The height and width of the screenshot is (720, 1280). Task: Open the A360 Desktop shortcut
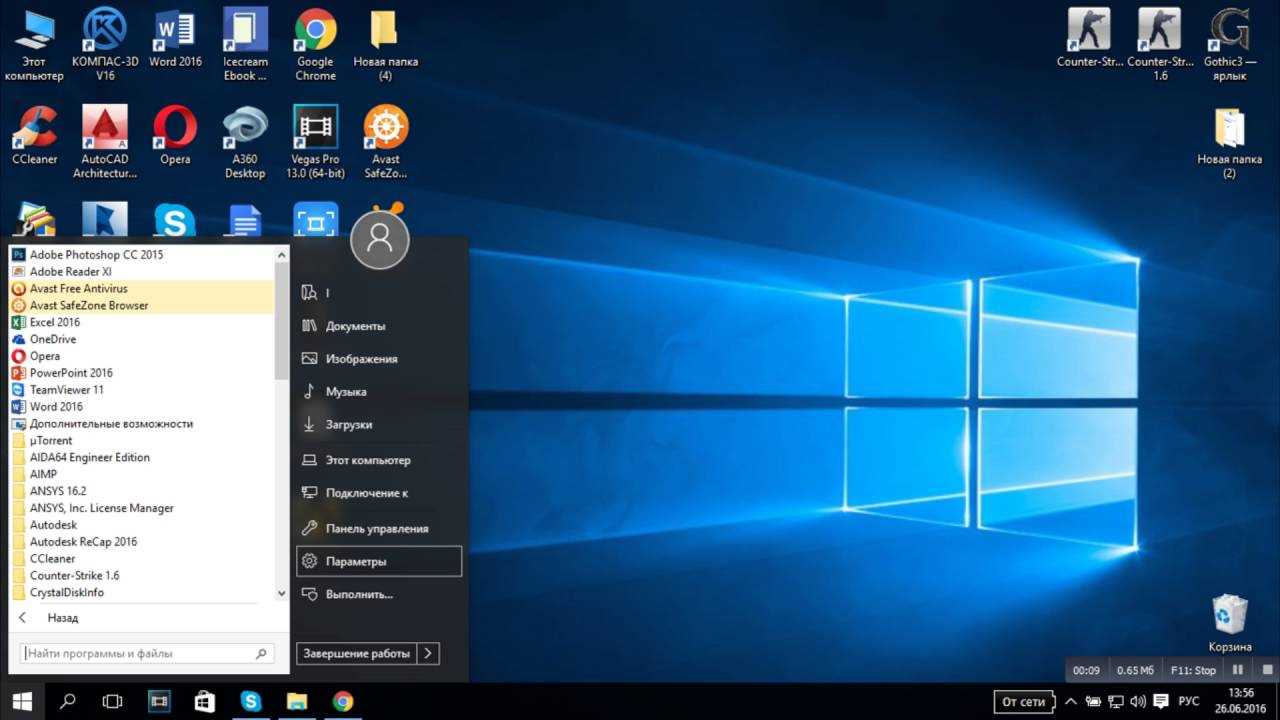coord(245,141)
